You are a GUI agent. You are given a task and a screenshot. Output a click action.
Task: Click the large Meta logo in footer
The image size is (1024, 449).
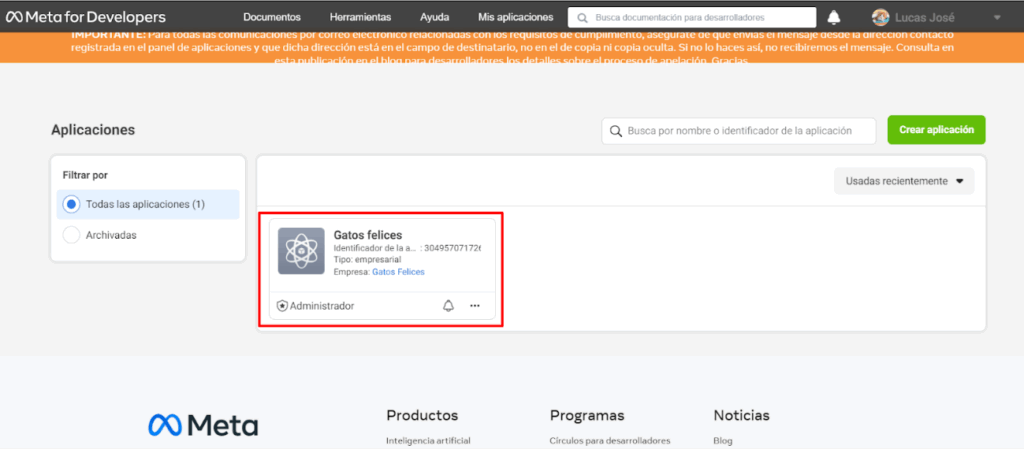203,424
